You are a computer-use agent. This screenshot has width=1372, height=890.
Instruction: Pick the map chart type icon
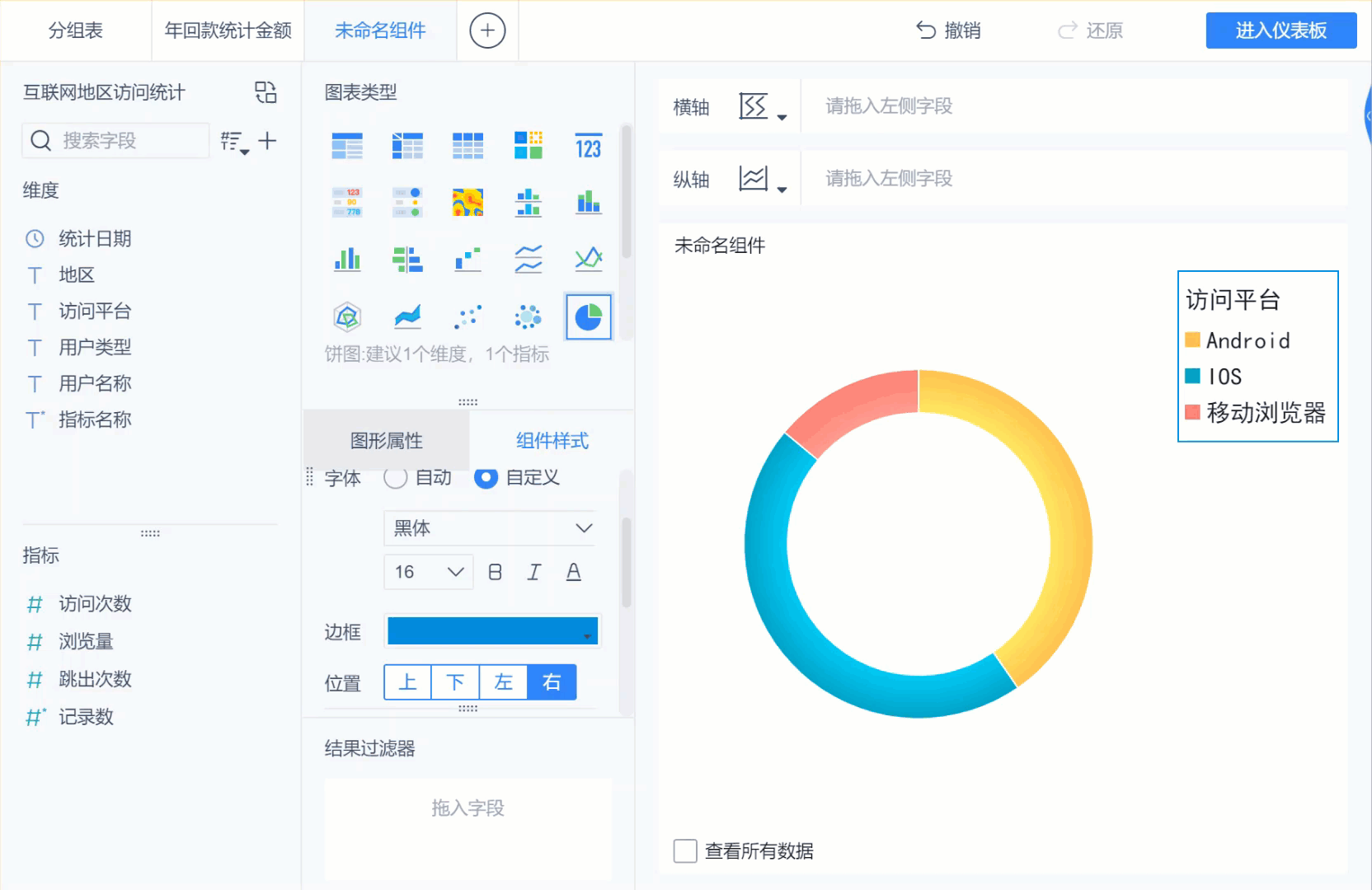tap(468, 202)
